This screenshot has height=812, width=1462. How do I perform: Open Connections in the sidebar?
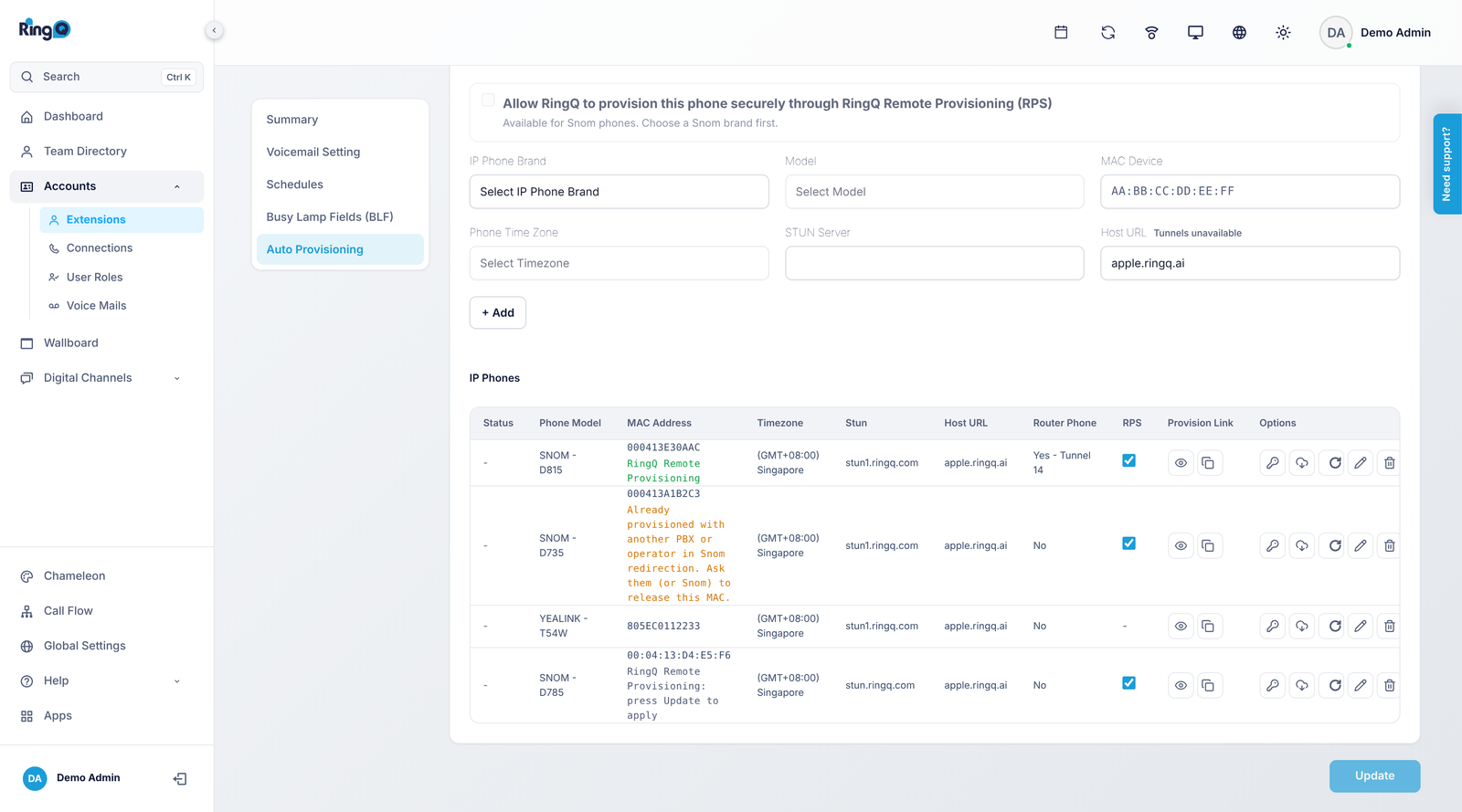tap(122, 248)
